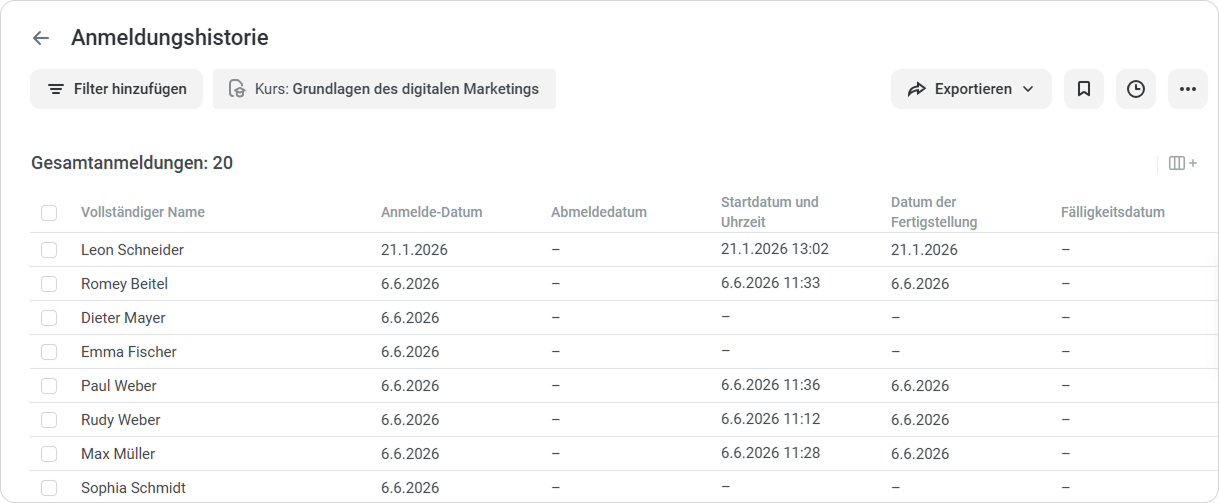1219x503 pixels.
Task: Open the Kurs: Grundlagen des digitalen Marketings filter
Action: point(385,89)
